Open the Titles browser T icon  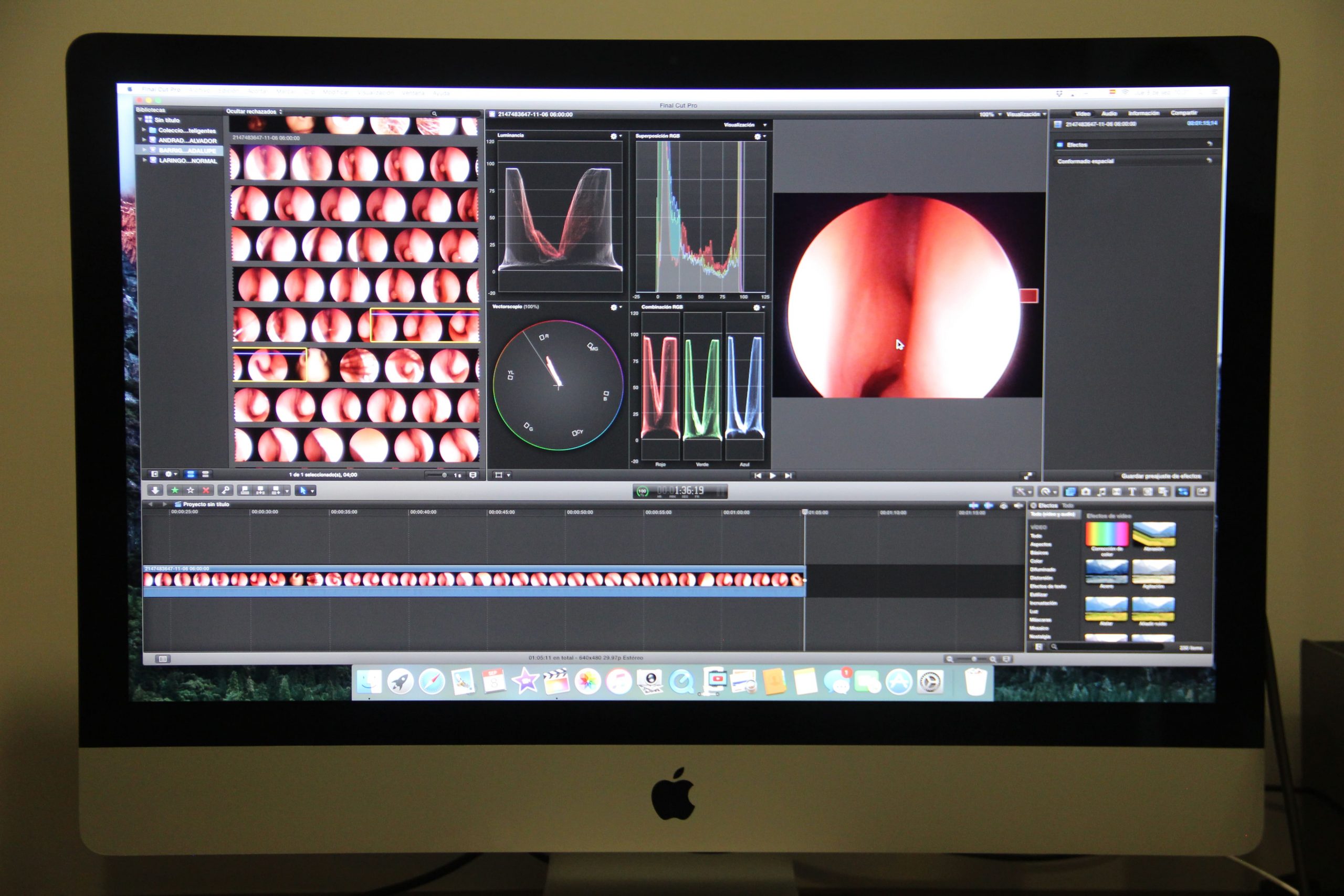point(1131,491)
